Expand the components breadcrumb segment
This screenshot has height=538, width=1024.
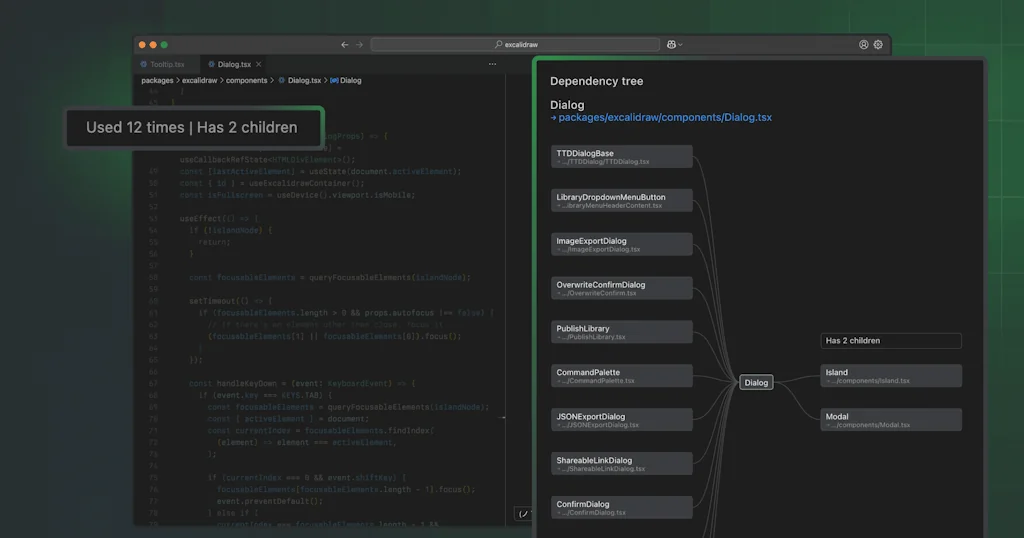pos(246,80)
